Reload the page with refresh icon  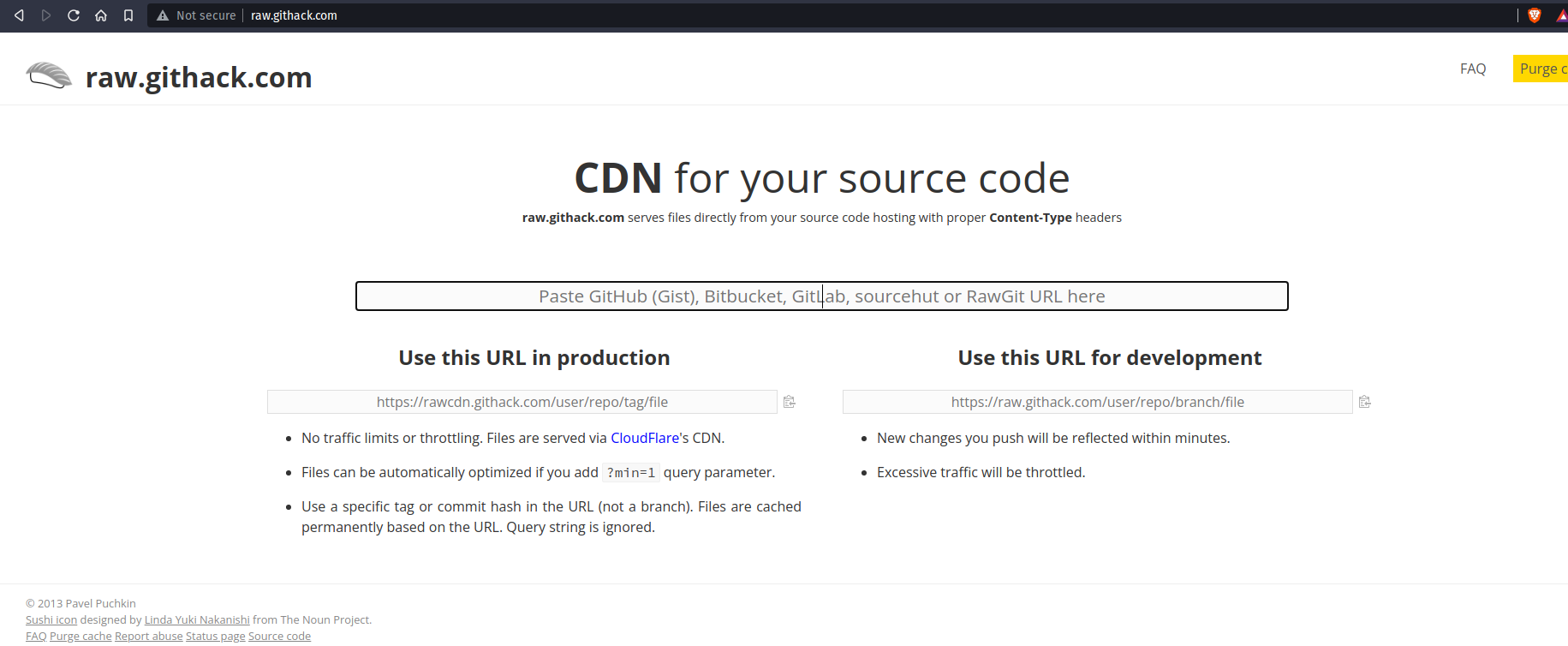pos(74,15)
